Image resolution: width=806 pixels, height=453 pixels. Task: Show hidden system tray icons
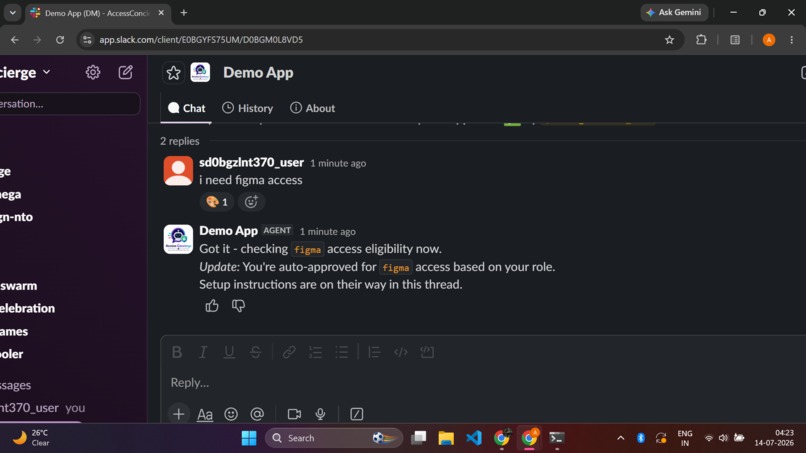pyautogui.click(x=620, y=438)
